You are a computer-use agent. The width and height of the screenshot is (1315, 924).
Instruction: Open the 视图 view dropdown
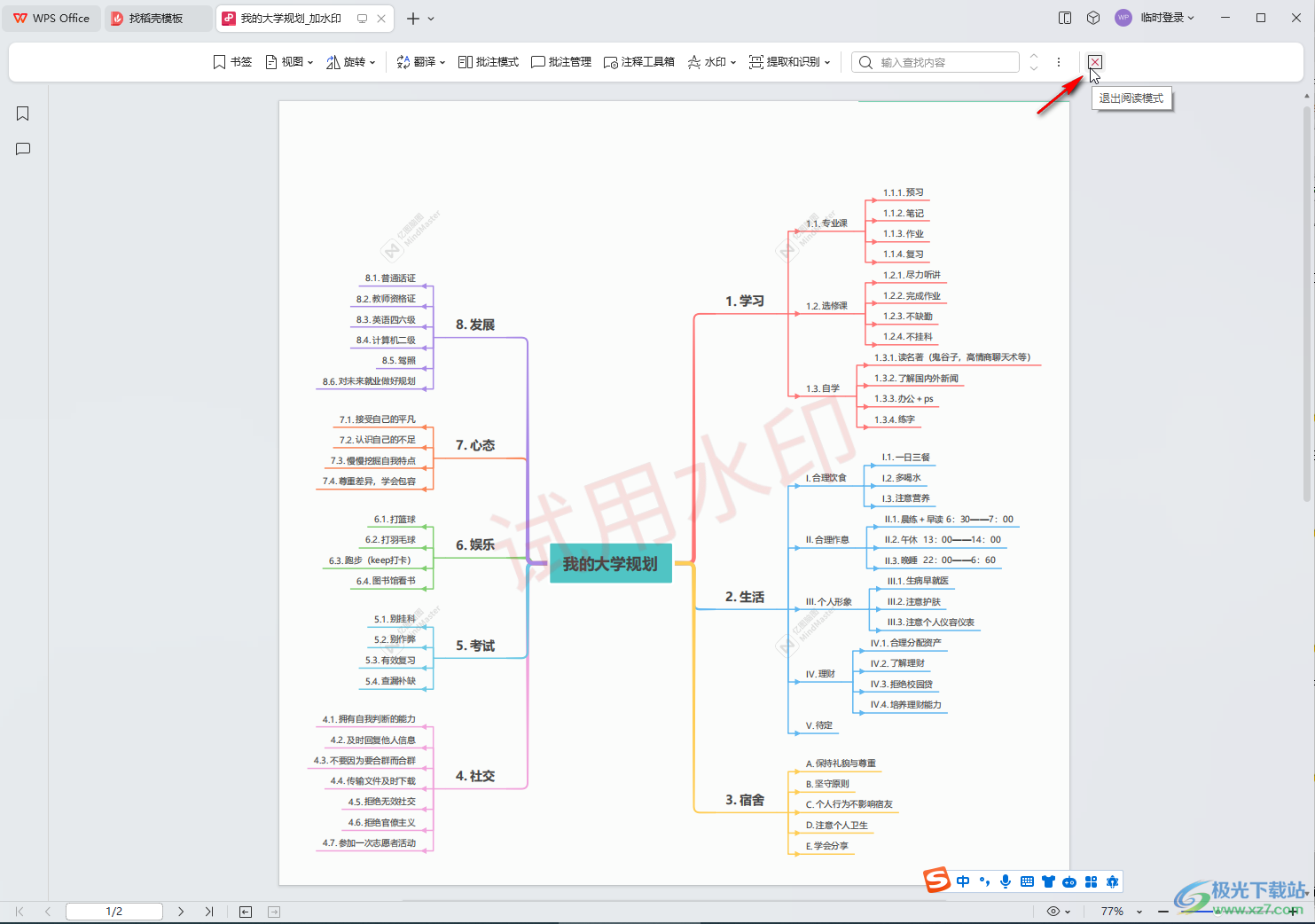[289, 62]
